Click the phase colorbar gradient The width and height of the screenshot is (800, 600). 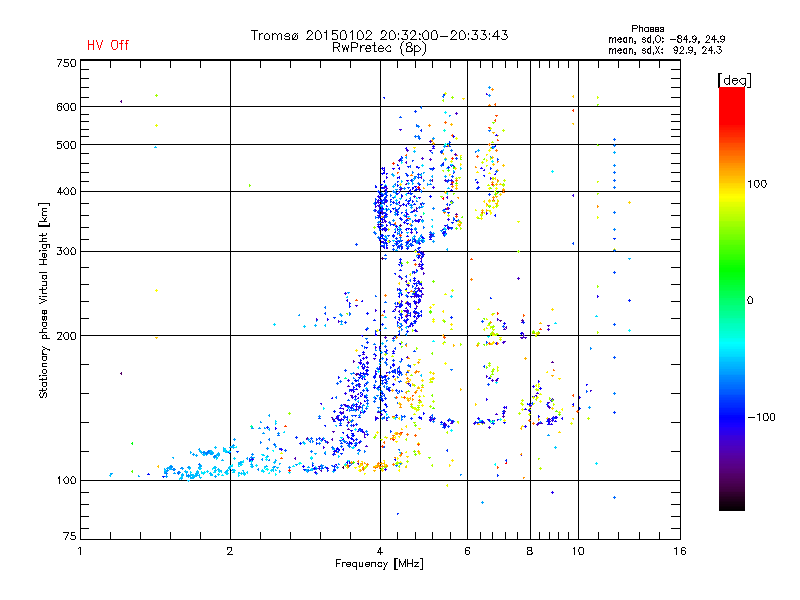pos(732,298)
